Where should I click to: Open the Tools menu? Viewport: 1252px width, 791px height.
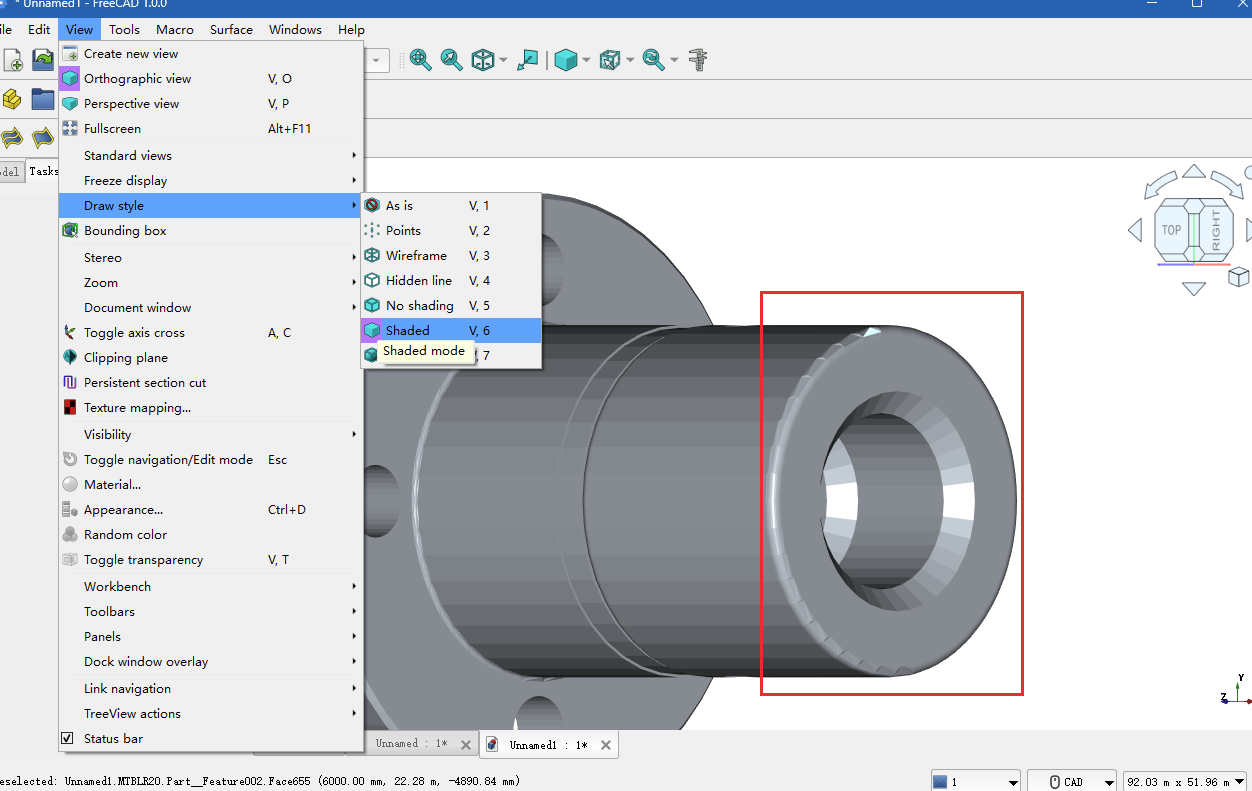pos(124,30)
